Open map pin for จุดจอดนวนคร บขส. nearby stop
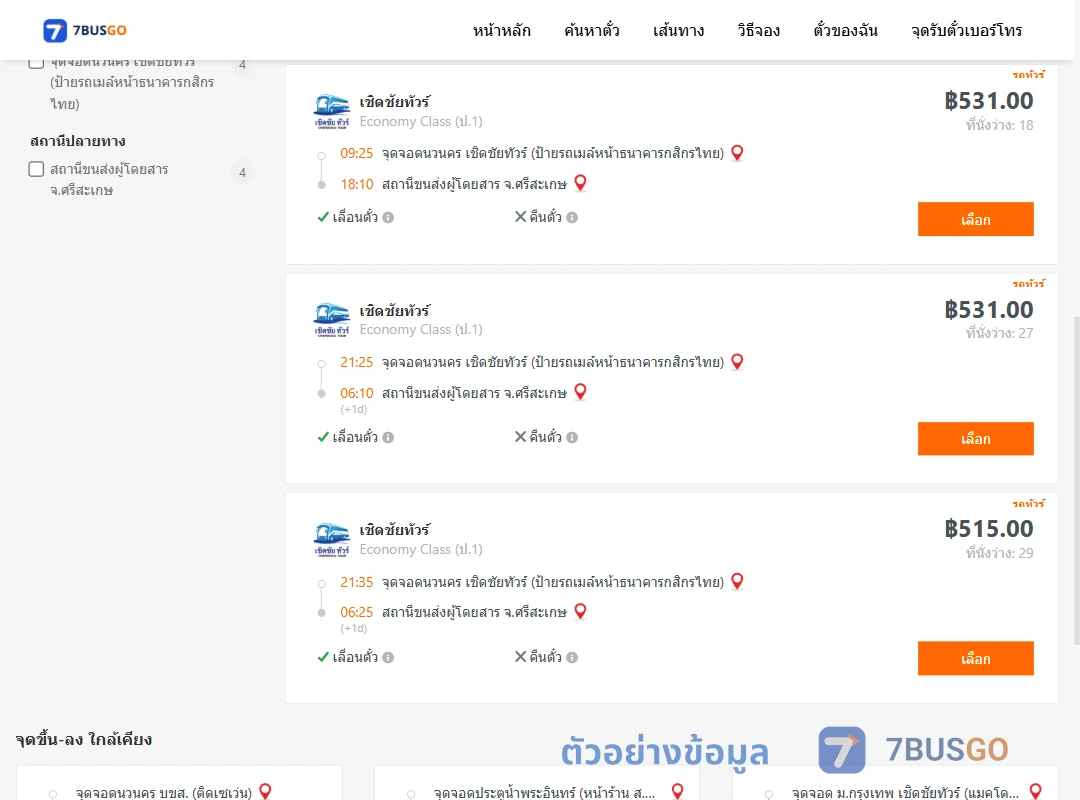The height and width of the screenshot is (800, 1080). pos(265,792)
